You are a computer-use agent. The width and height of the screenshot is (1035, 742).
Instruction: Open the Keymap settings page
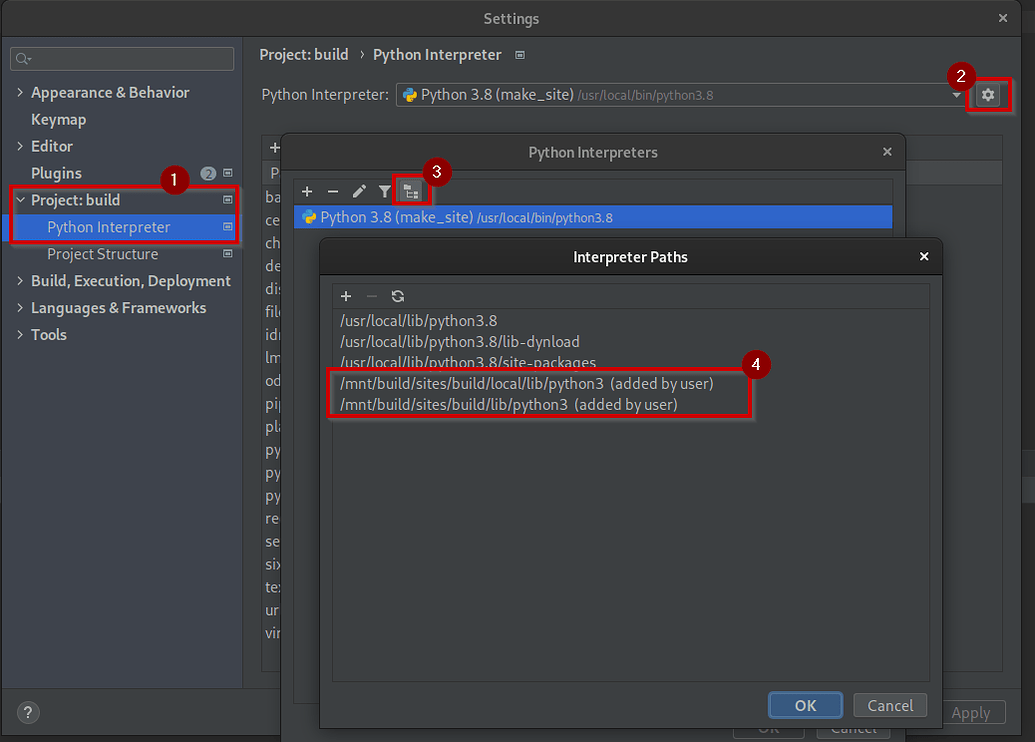point(58,119)
